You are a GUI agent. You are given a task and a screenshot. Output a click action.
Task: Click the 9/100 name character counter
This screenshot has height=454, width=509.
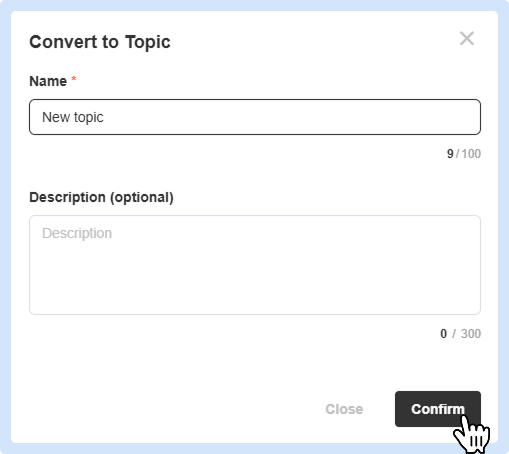pyautogui.click(x=464, y=154)
